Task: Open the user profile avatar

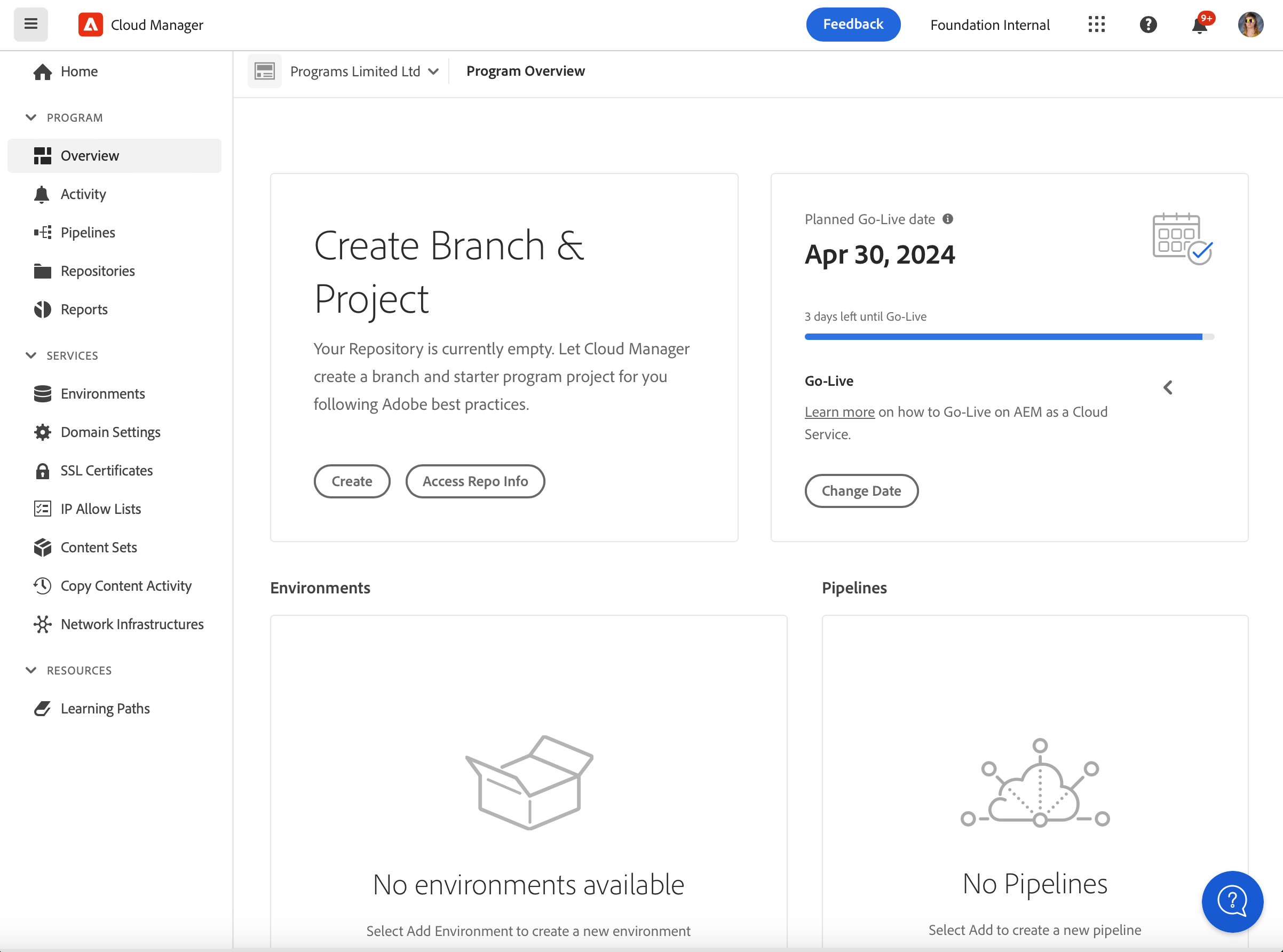Action: point(1251,24)
